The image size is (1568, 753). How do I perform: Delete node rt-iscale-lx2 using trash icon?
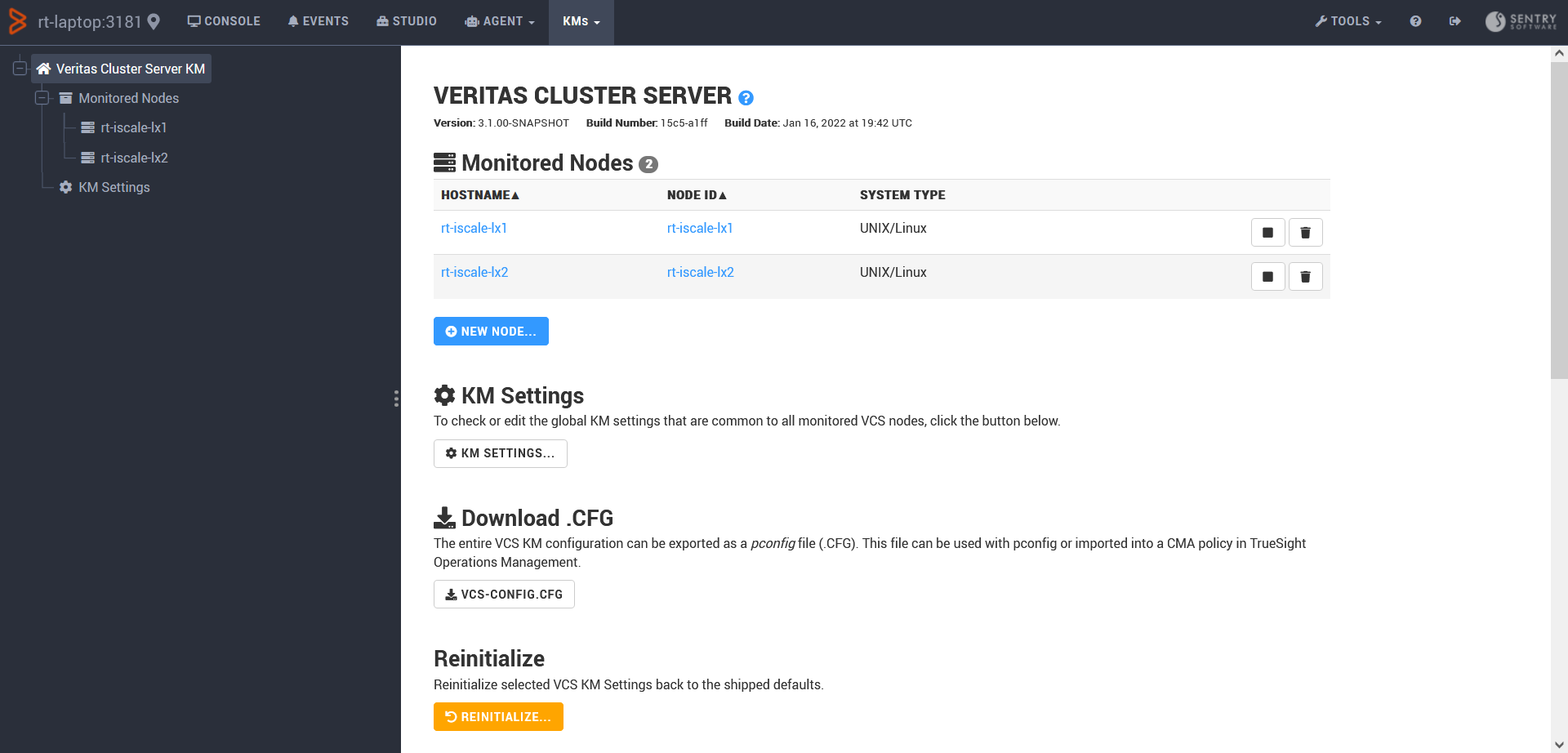tap(1305, 276)
